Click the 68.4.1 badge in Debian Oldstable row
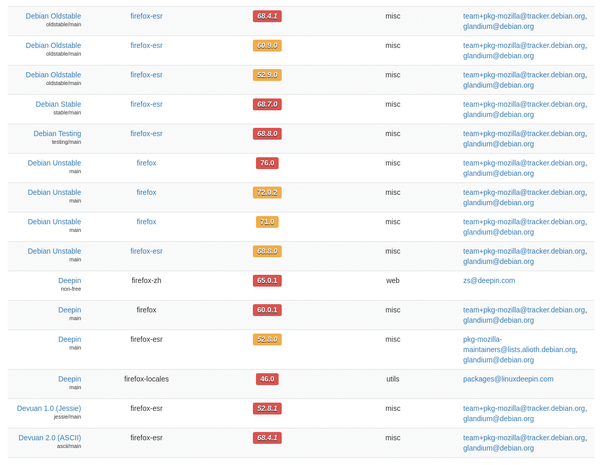600x465 pixels. [267, 16]
